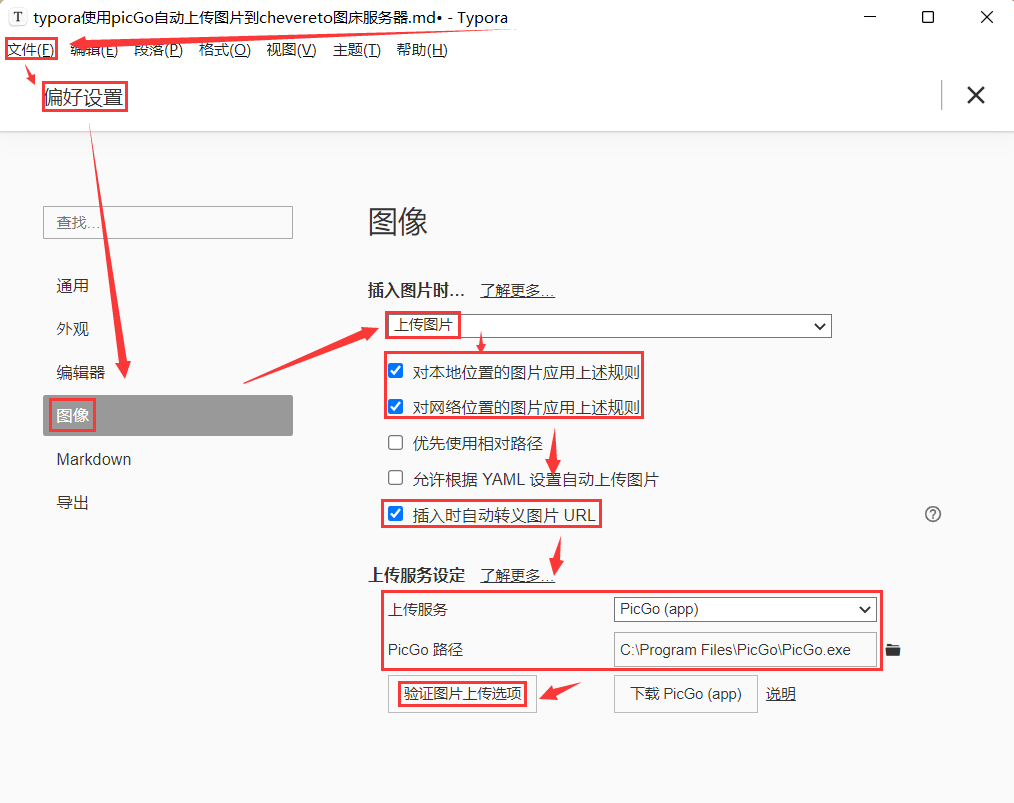Toggle 对网络位置的图片应用上述规则 checkbox
Viewport: 1014px width, 803px height.
tap(395, 407)
